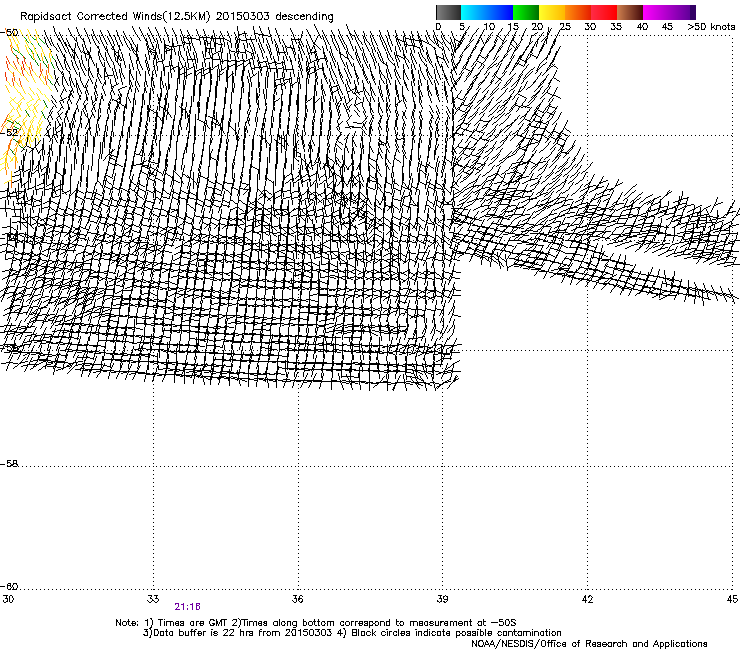Click latitude label -50 on the axis
740x650 pixels.
coord(9,33)
